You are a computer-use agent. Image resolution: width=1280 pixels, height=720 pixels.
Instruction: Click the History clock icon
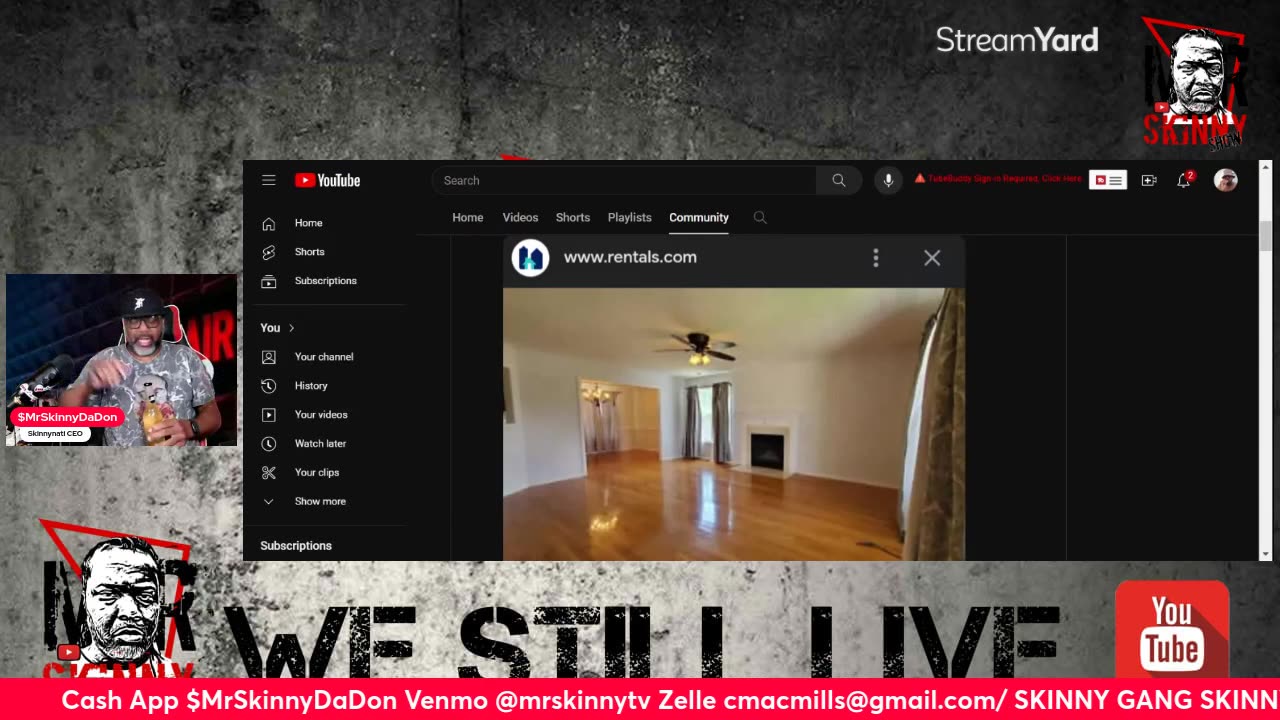tap(268, 386)
